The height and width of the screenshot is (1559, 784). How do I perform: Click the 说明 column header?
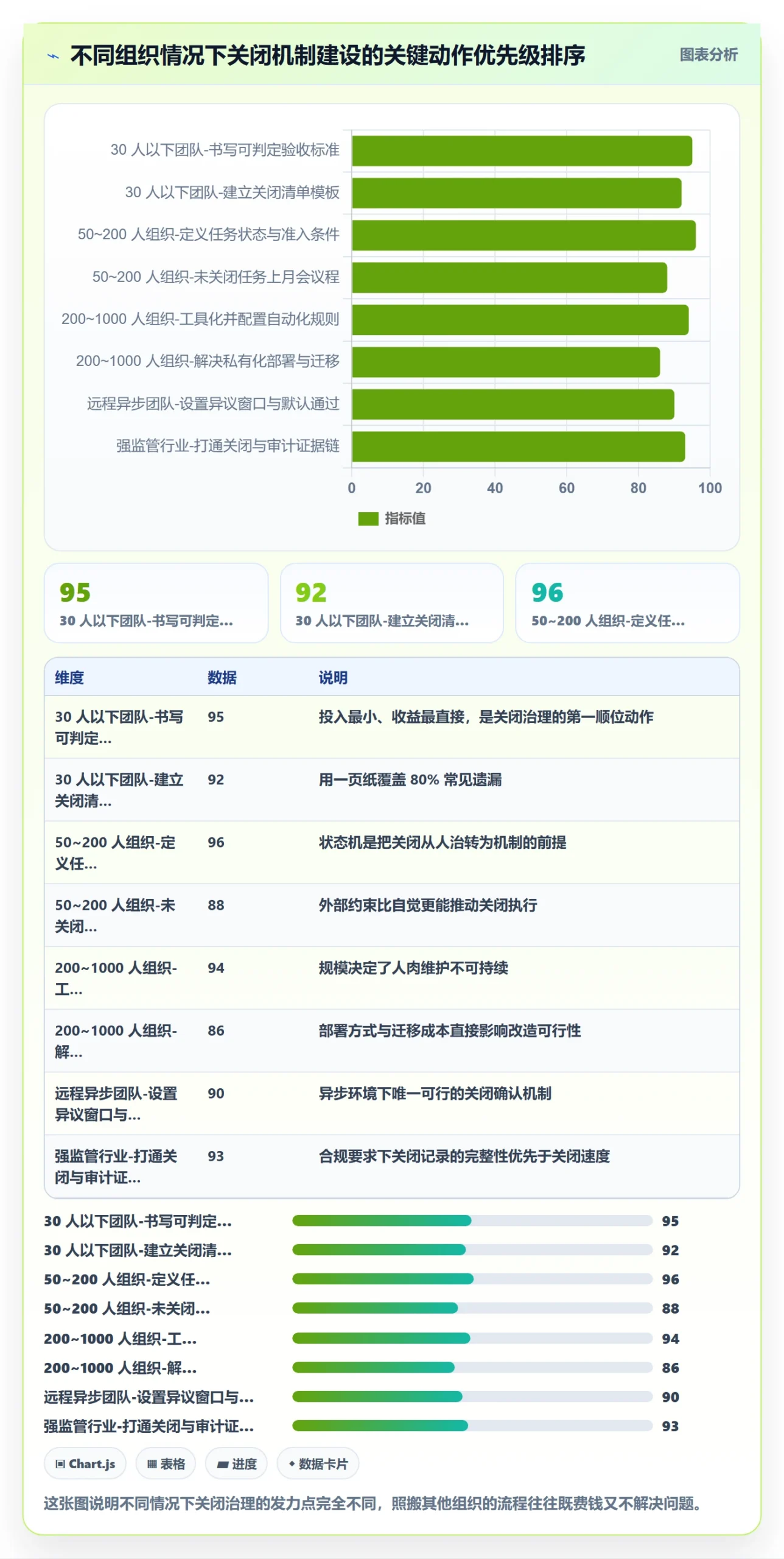(333, 677)
